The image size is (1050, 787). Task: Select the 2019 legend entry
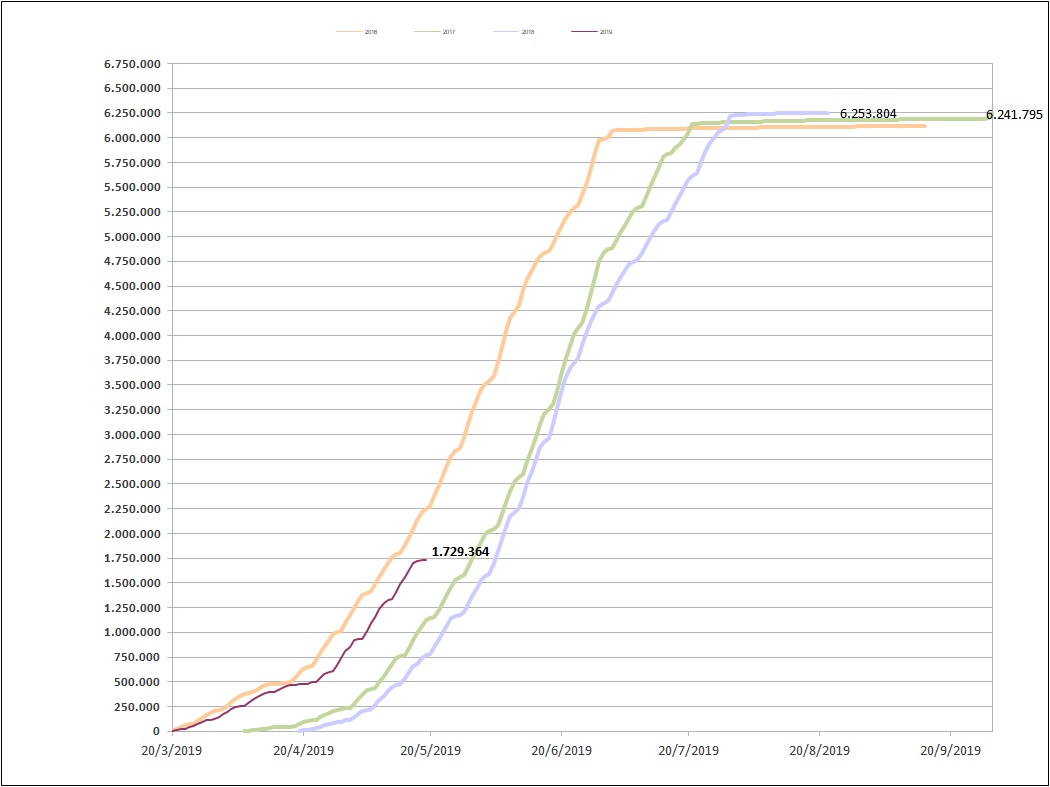pyautogui.click(x=607, y=32)
